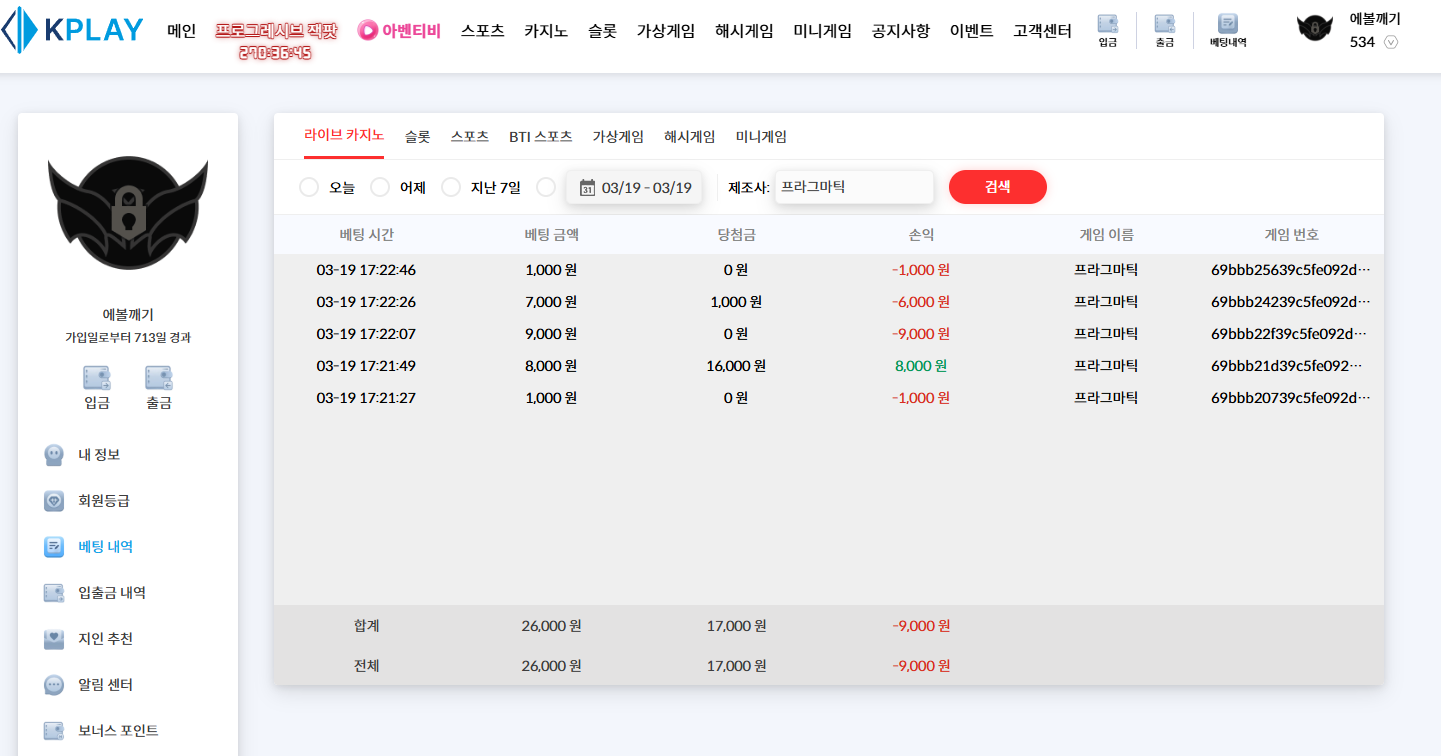The height and width of the screenshot is (756, 1441).
Task: Open betting history icon in header
Action: tap(1228, 30)
